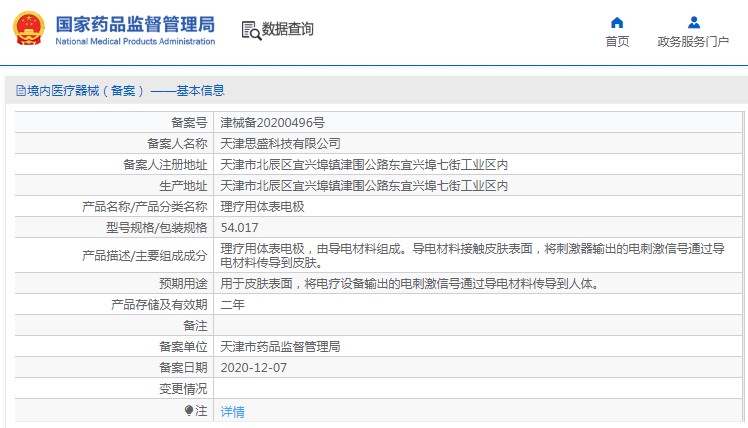748x428 pixels.
Task: Click the 政务服务门户 user icon
Action: click(694, 22)
